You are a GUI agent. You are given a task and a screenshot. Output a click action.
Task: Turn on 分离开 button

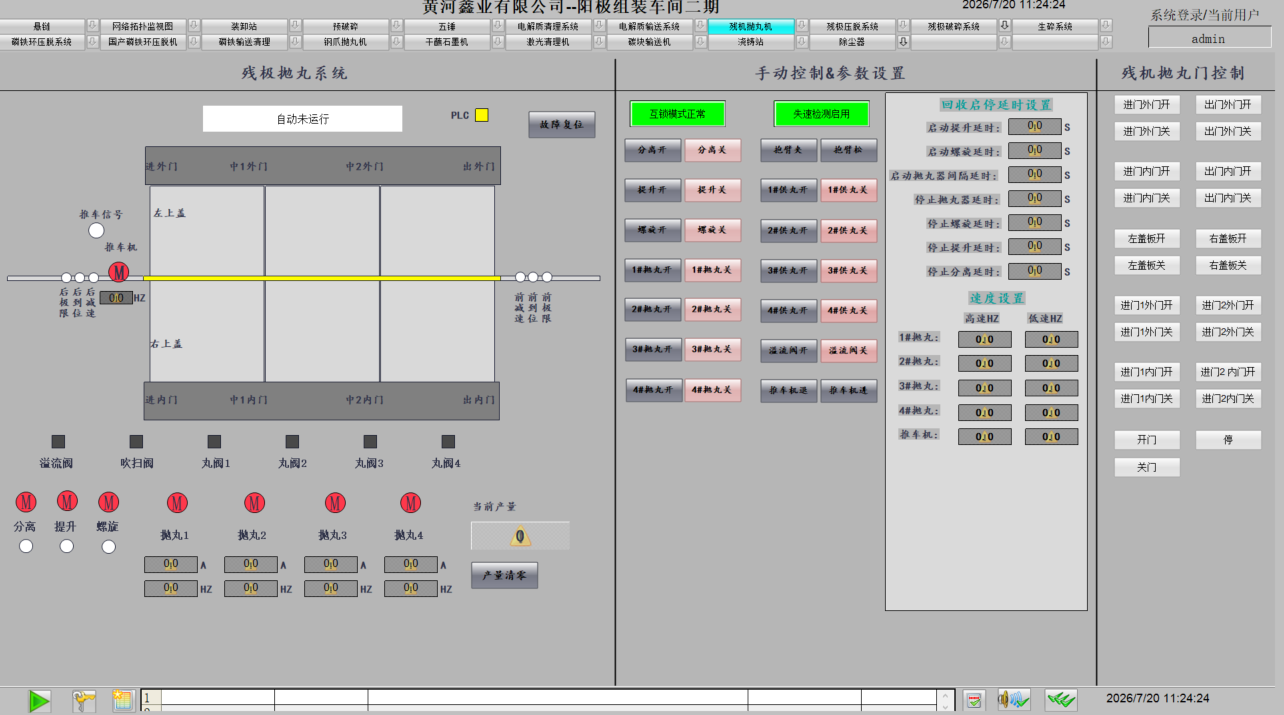[x=654, y=150]
